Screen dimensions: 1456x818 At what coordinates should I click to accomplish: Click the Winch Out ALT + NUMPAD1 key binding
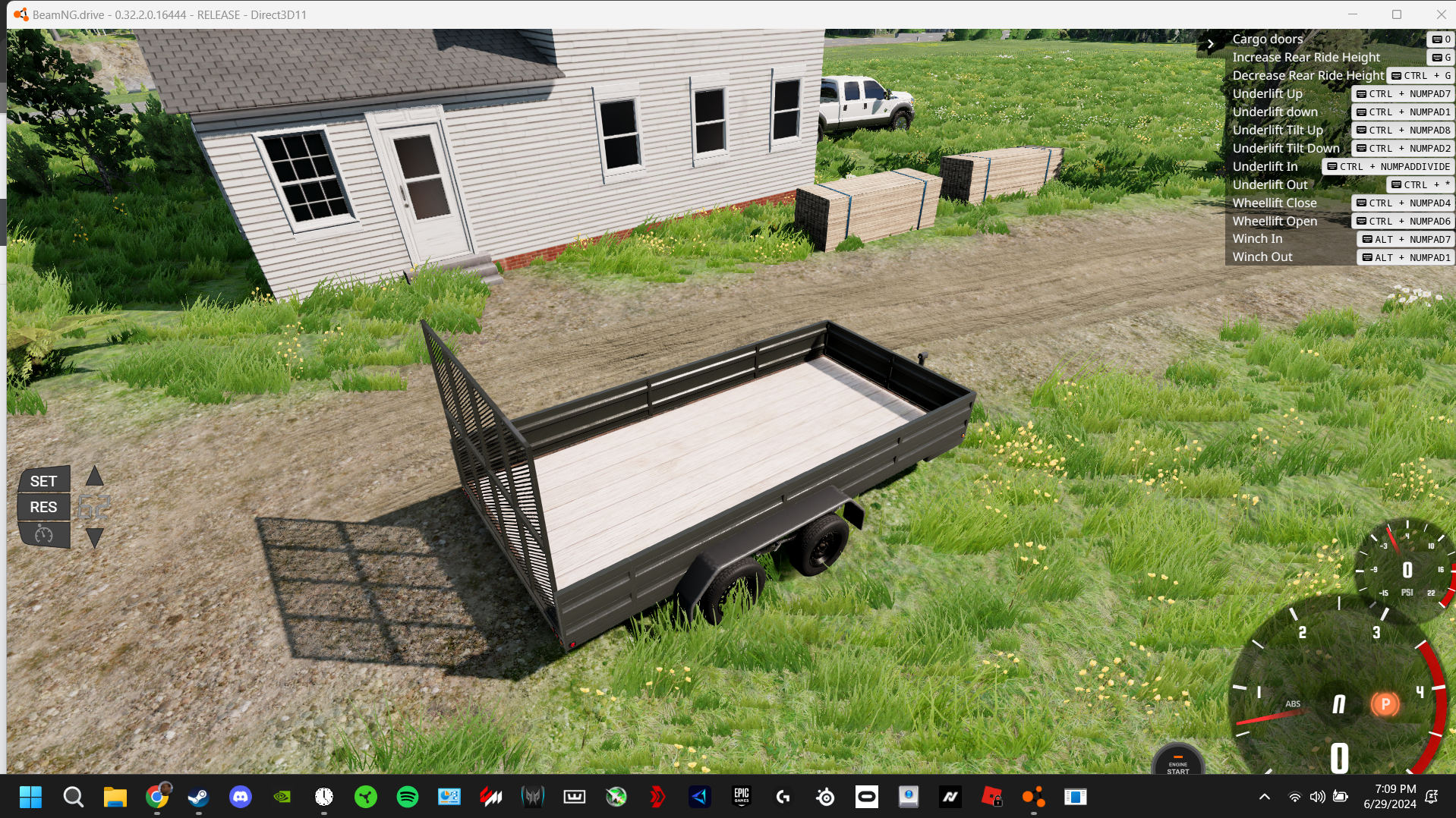tap(1406, 258)
